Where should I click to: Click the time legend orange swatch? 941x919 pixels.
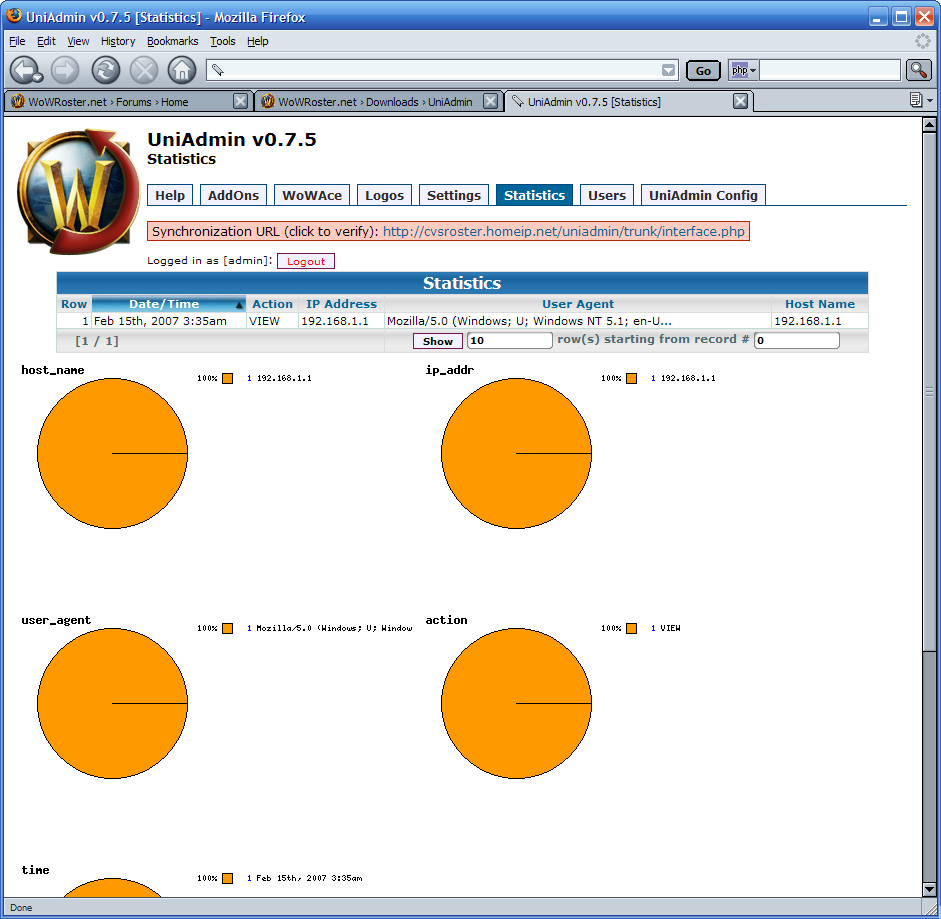pos(227,878)
